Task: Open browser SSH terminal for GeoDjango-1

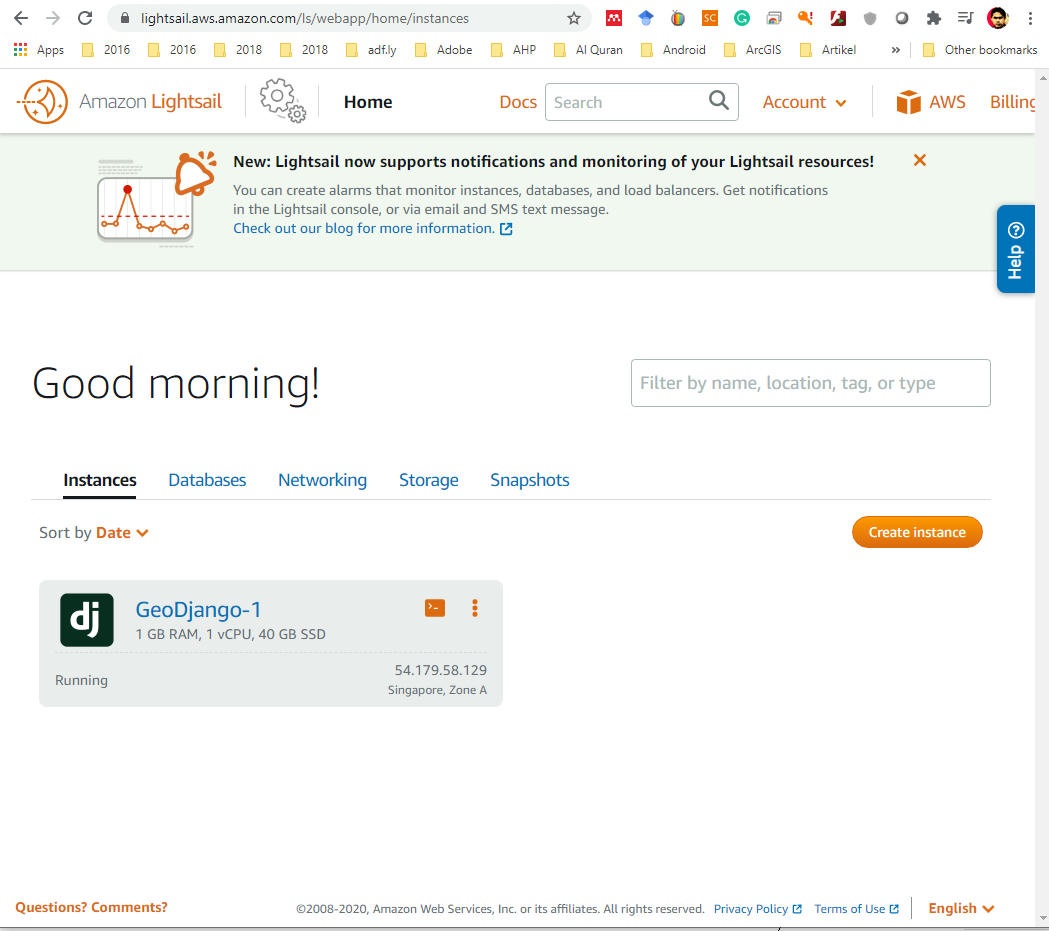Action: pyautogui.click(x=435, y=608)
